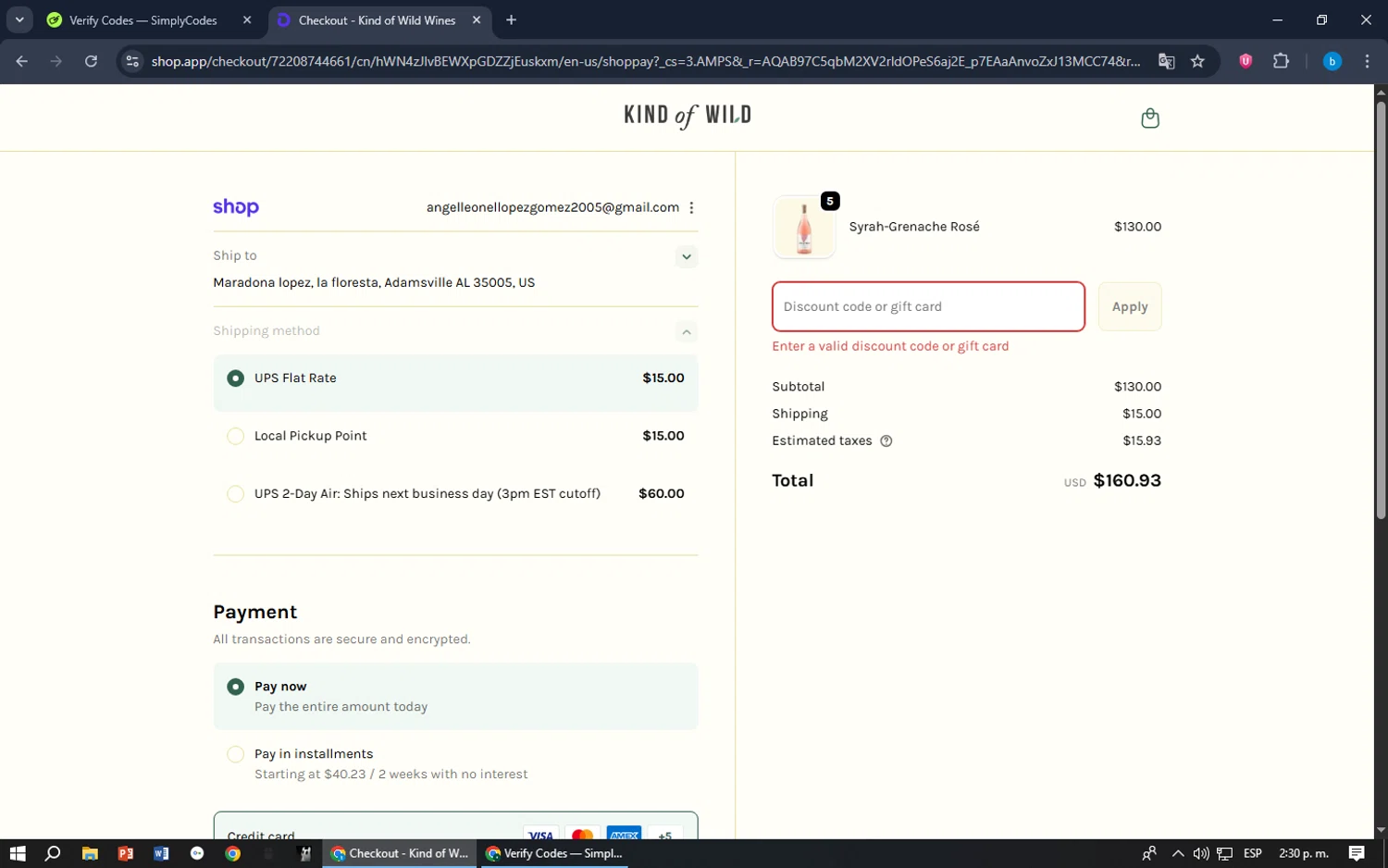Open the browser extensions puzzle icon
This screenshot has width=1388, height=868.
pos(1281,61)
